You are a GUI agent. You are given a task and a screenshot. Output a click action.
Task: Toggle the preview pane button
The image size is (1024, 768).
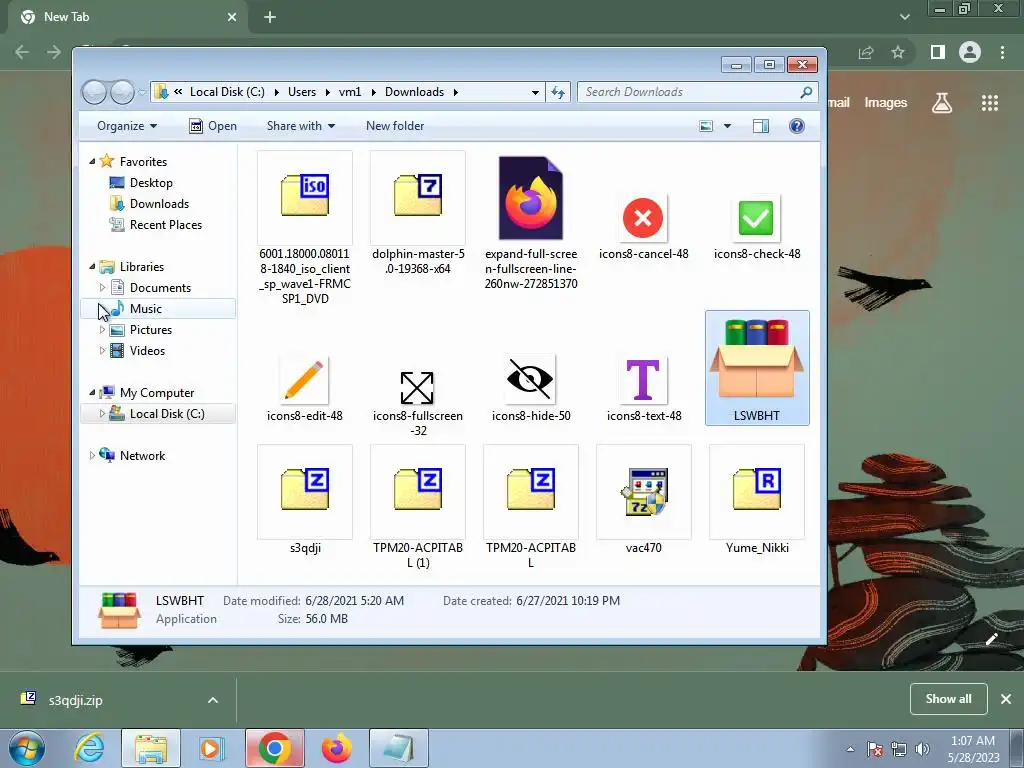tap(761, 126)
